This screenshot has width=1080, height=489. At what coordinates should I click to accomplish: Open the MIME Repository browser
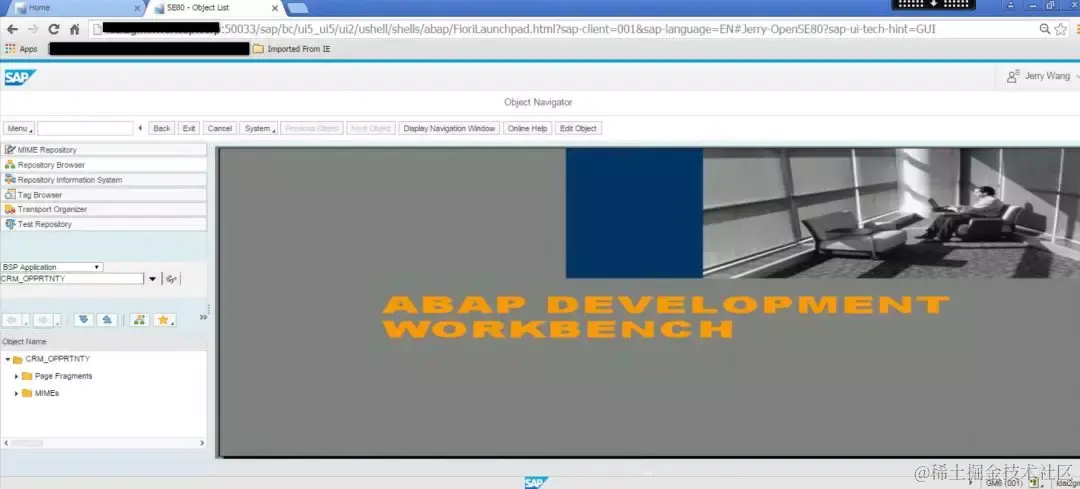104,149
